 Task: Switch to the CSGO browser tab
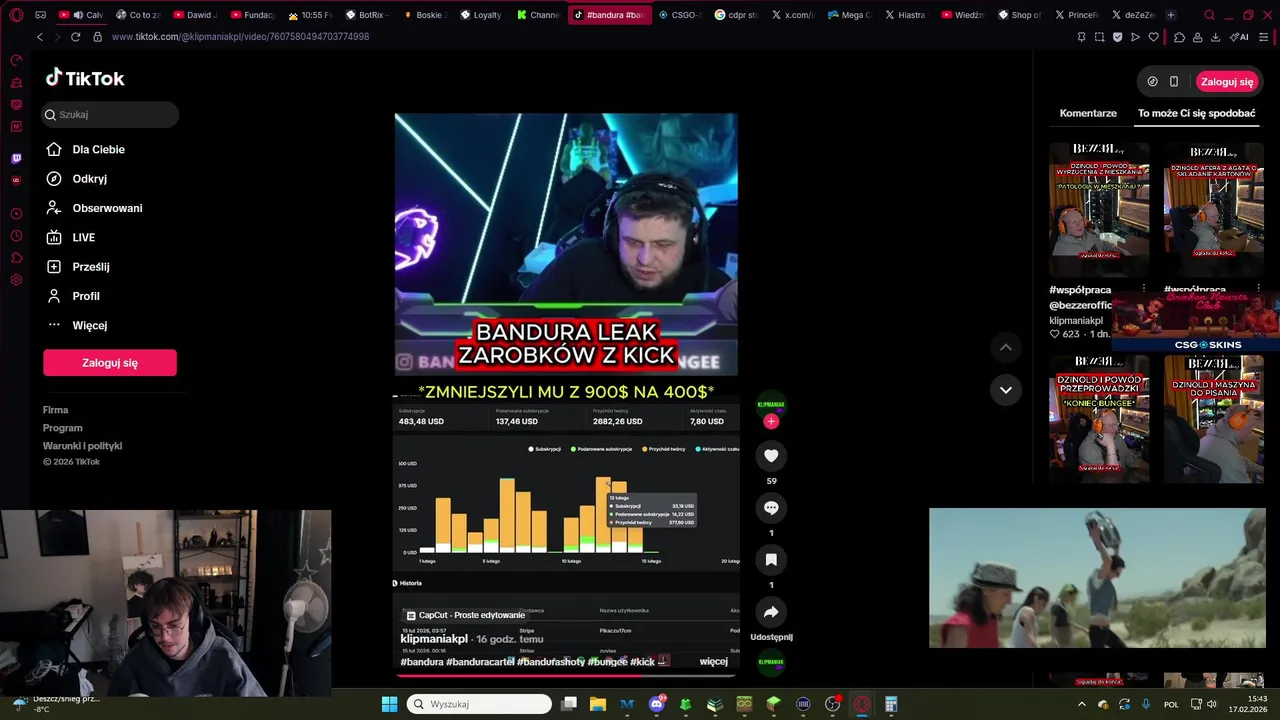[x=679, y=15]
